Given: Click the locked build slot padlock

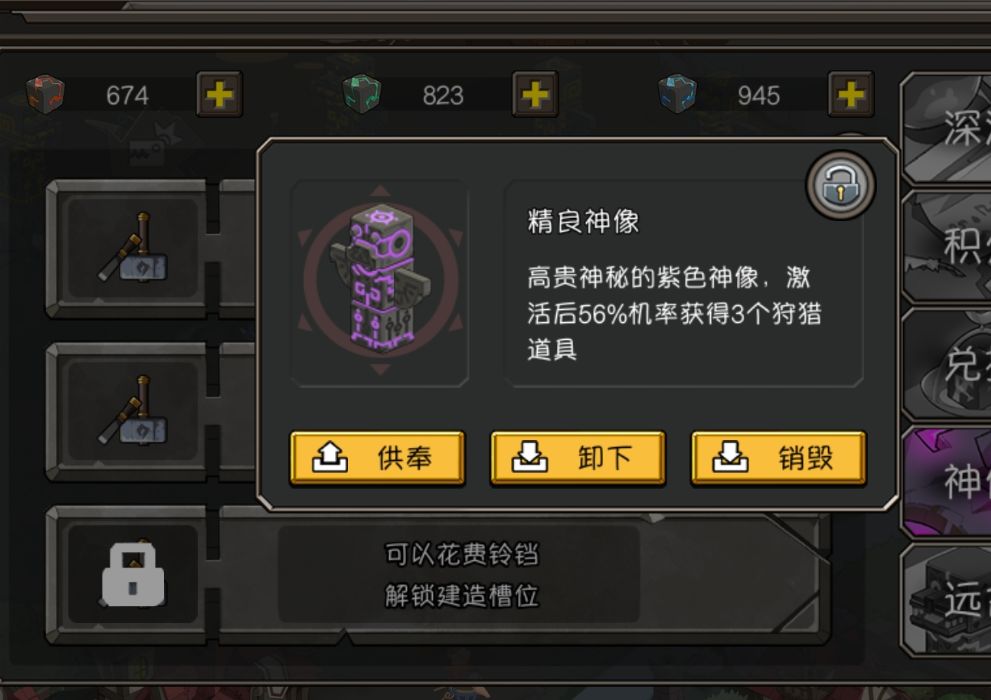Looking at the screenshot, I should point(133,574).
